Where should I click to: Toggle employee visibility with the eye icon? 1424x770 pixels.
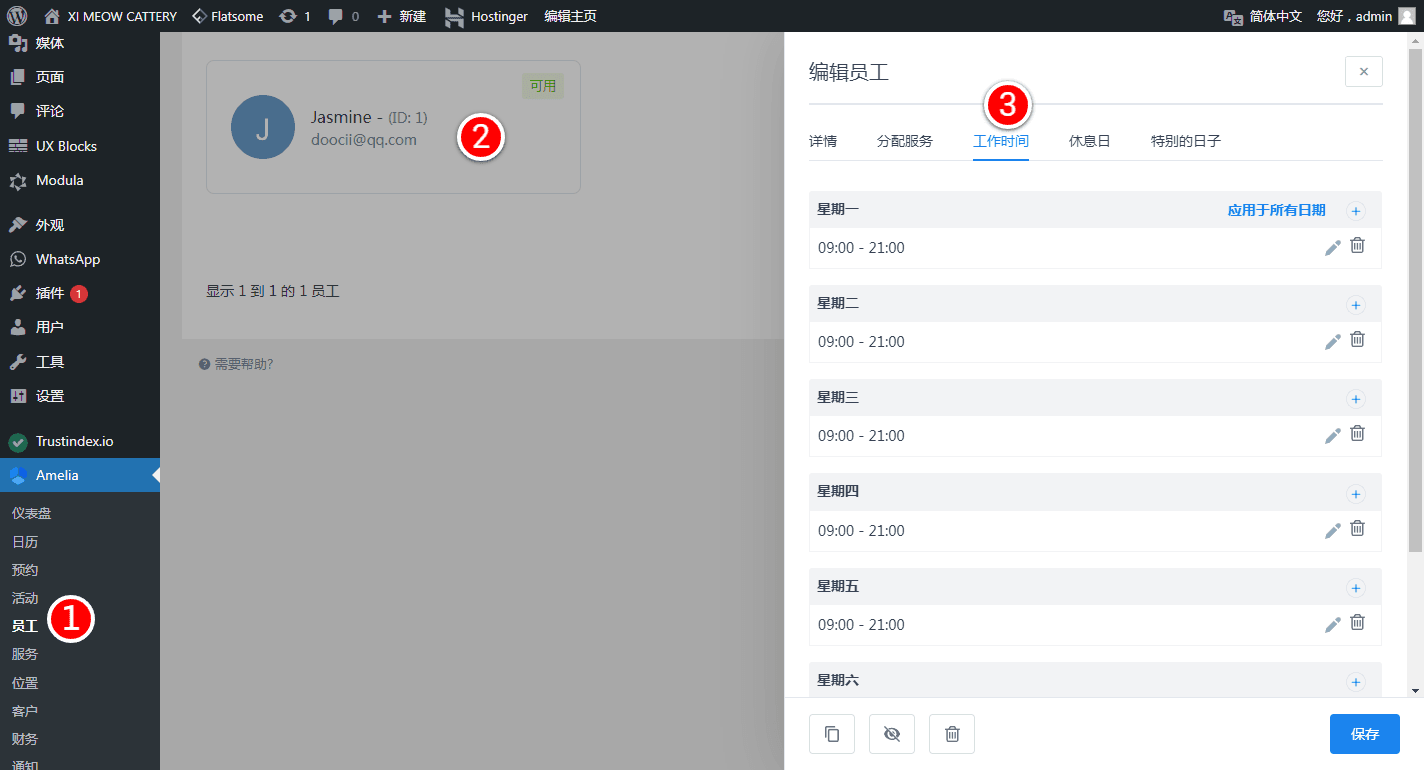(891, 734)
